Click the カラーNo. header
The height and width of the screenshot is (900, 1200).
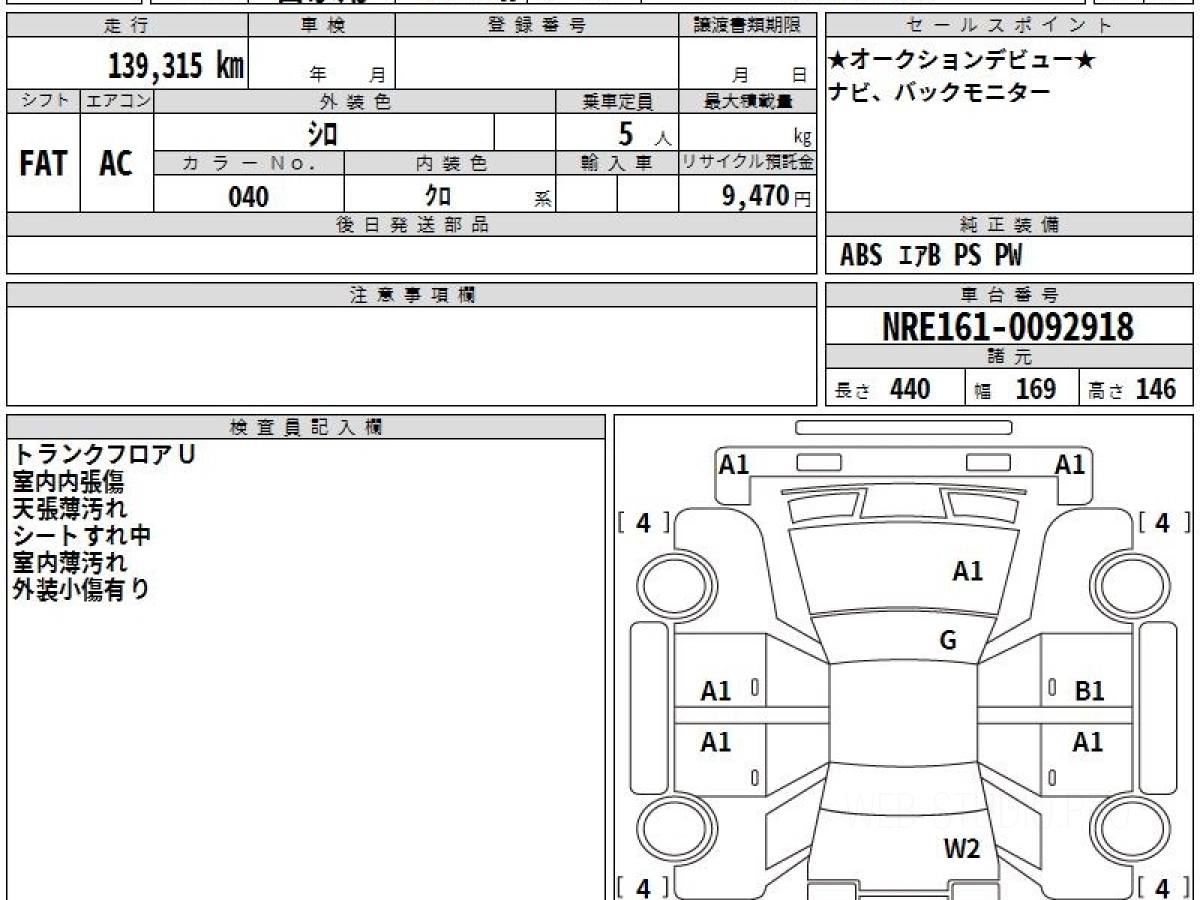pos(249,164)
